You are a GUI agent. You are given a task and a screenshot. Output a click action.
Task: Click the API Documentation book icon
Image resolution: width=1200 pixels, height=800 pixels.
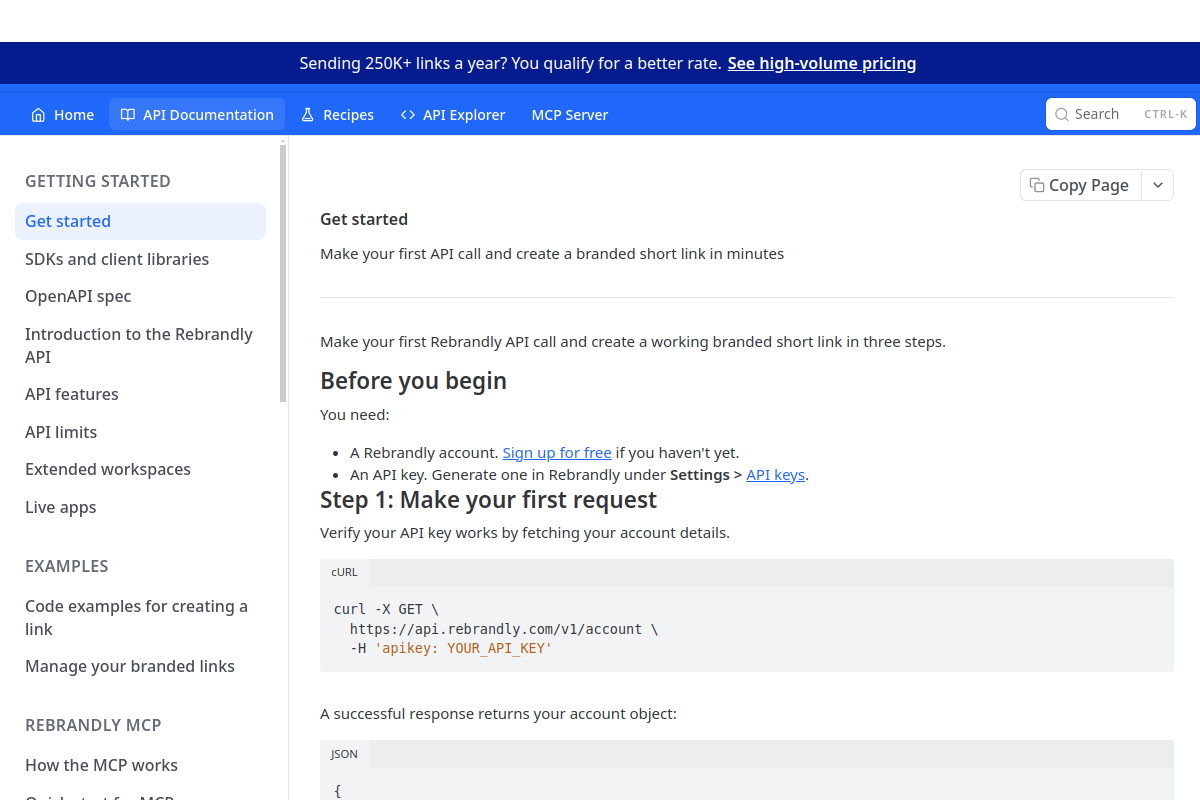(128, 115)
